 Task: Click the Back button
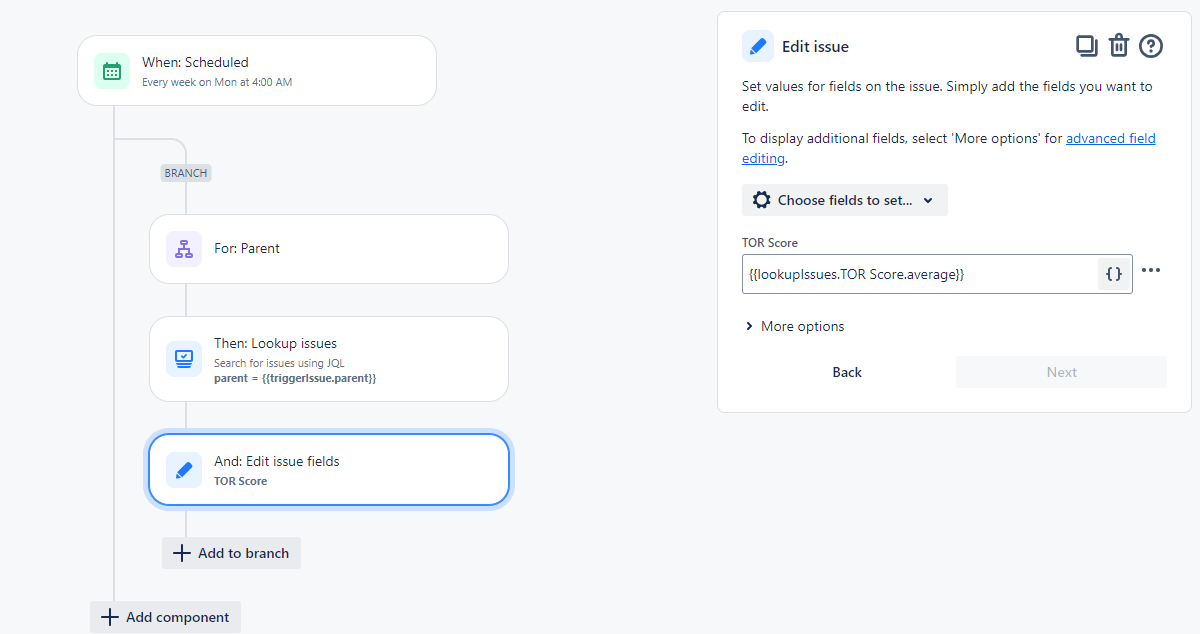[x=847, y=372]
